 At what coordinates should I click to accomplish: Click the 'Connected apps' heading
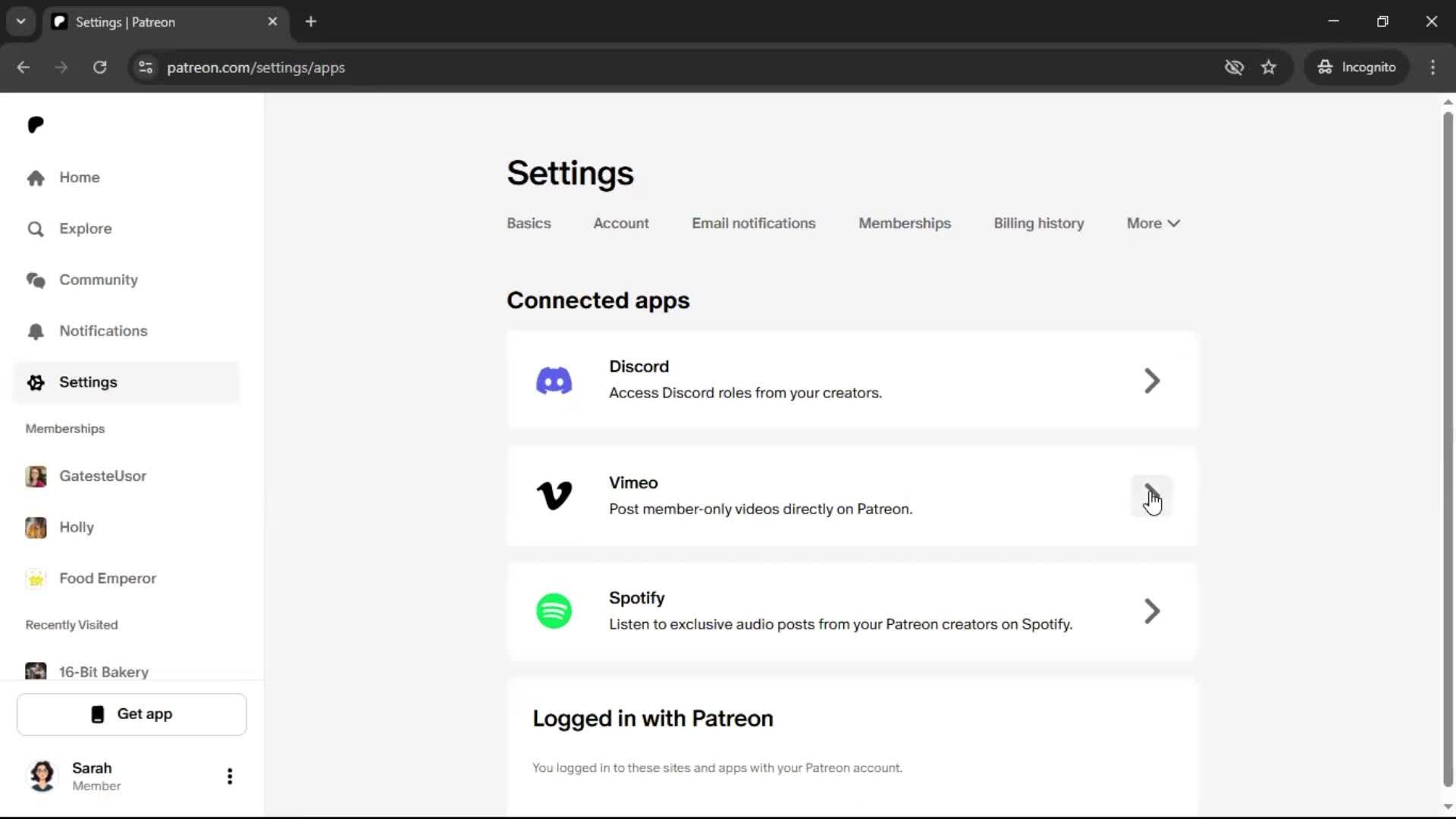tap(598, 301)
